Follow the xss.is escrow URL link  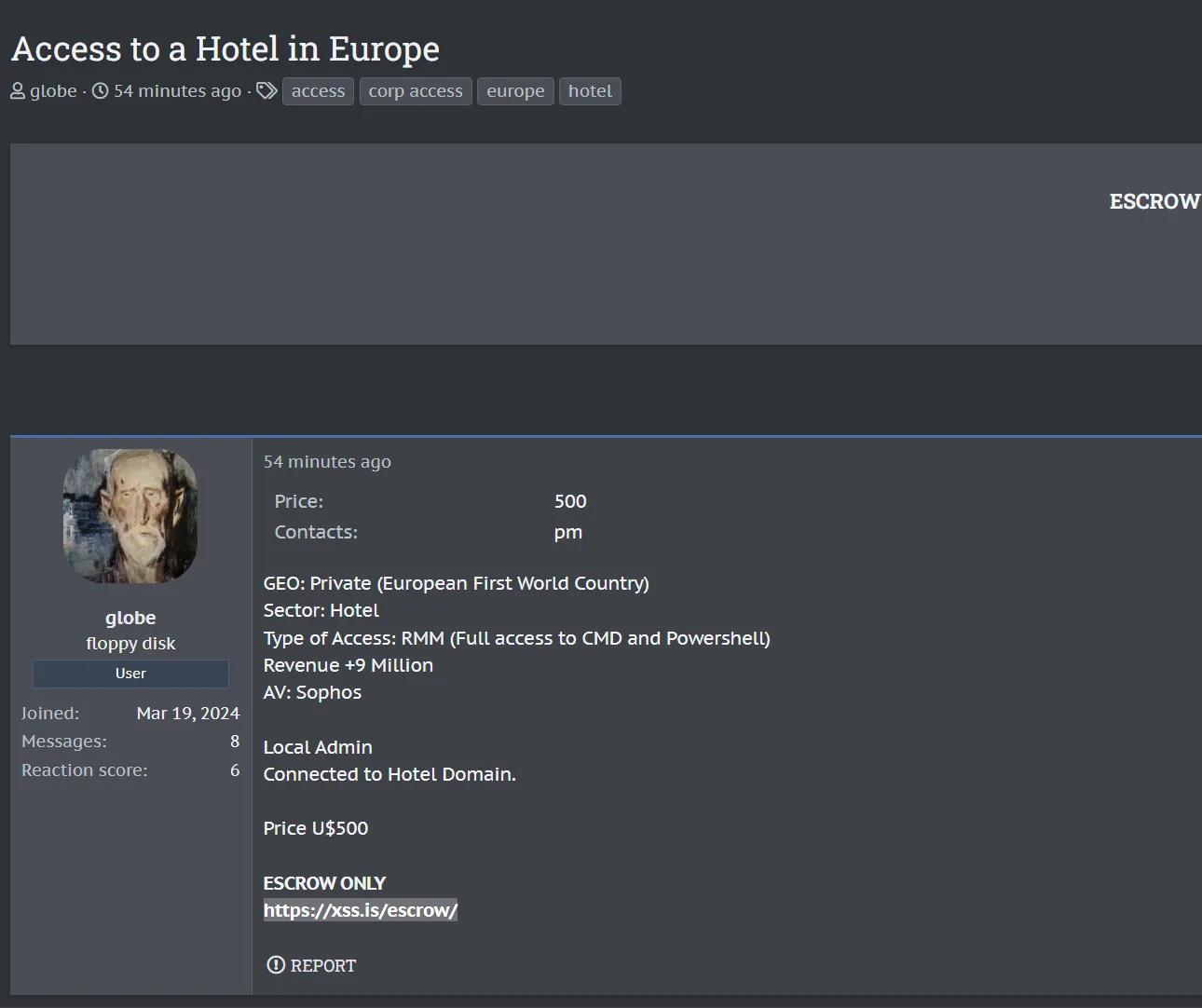tap(360, 910)
